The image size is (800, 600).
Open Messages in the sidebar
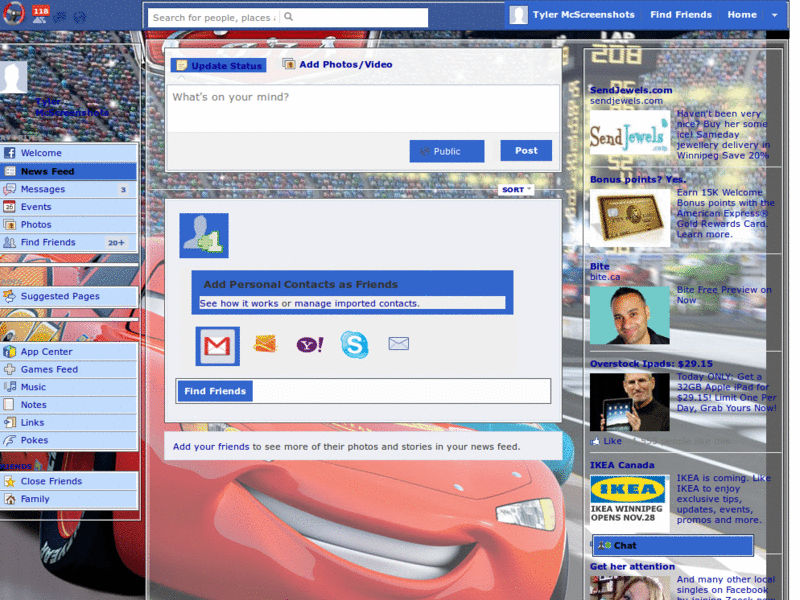coord(69,189)
